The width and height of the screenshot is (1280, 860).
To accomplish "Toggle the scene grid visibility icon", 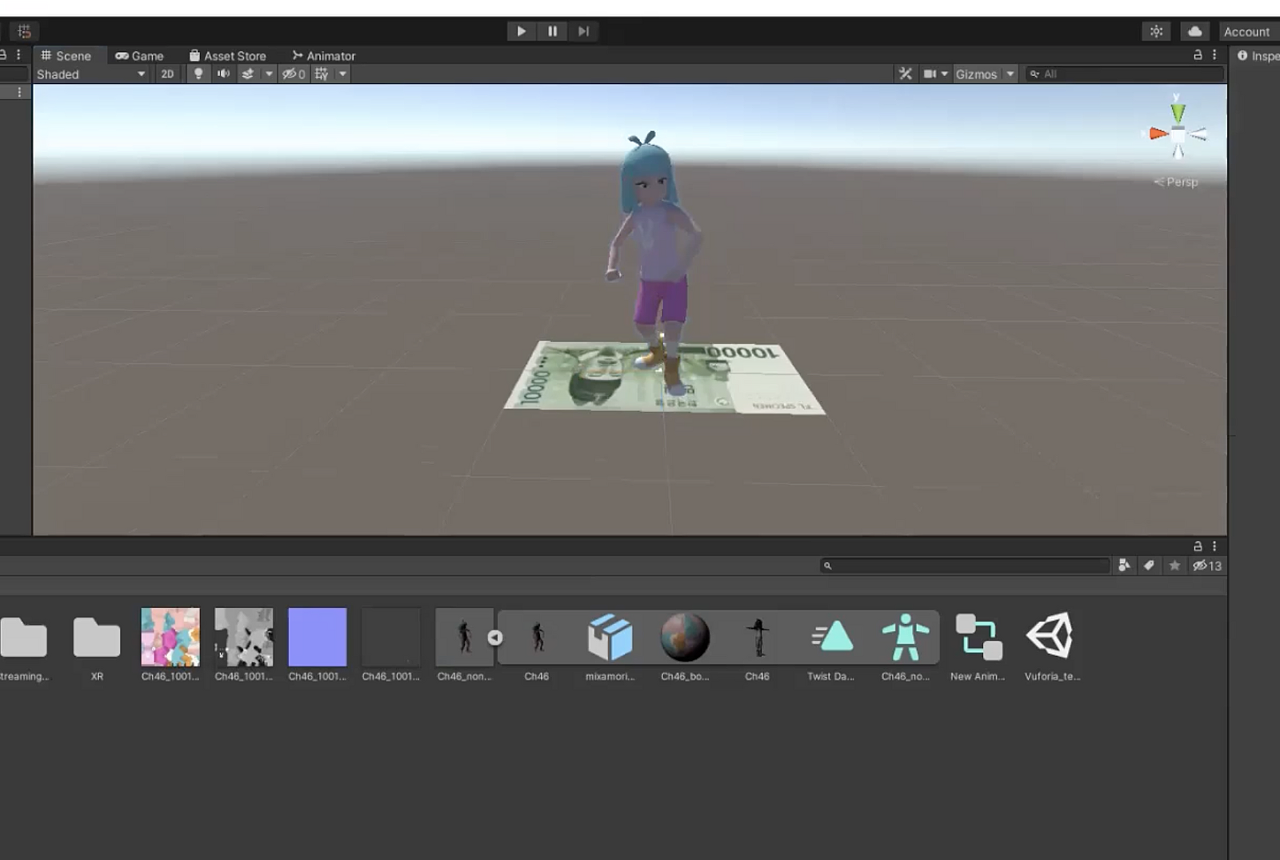I will point(321,74).
